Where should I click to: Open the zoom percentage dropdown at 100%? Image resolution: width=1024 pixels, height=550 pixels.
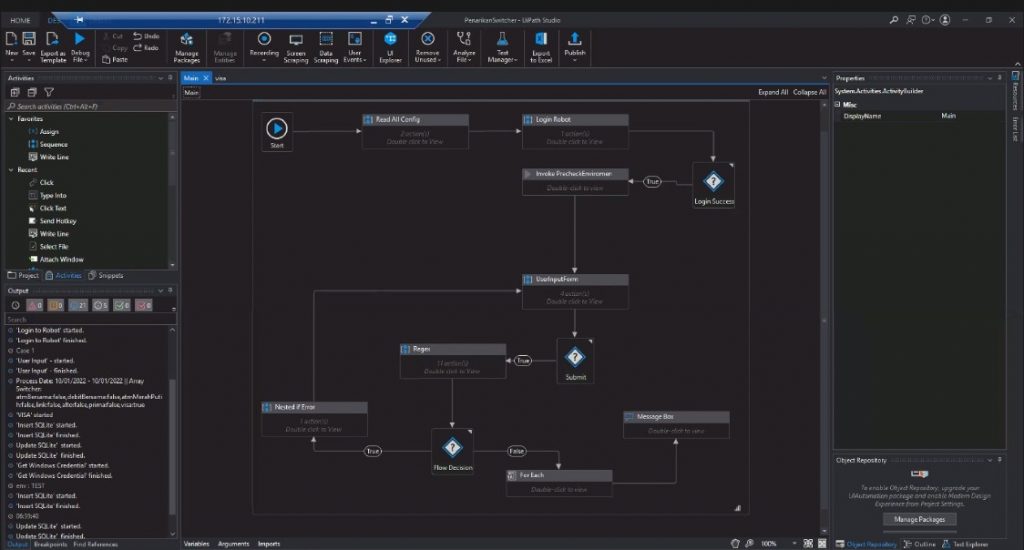point(795,543)
